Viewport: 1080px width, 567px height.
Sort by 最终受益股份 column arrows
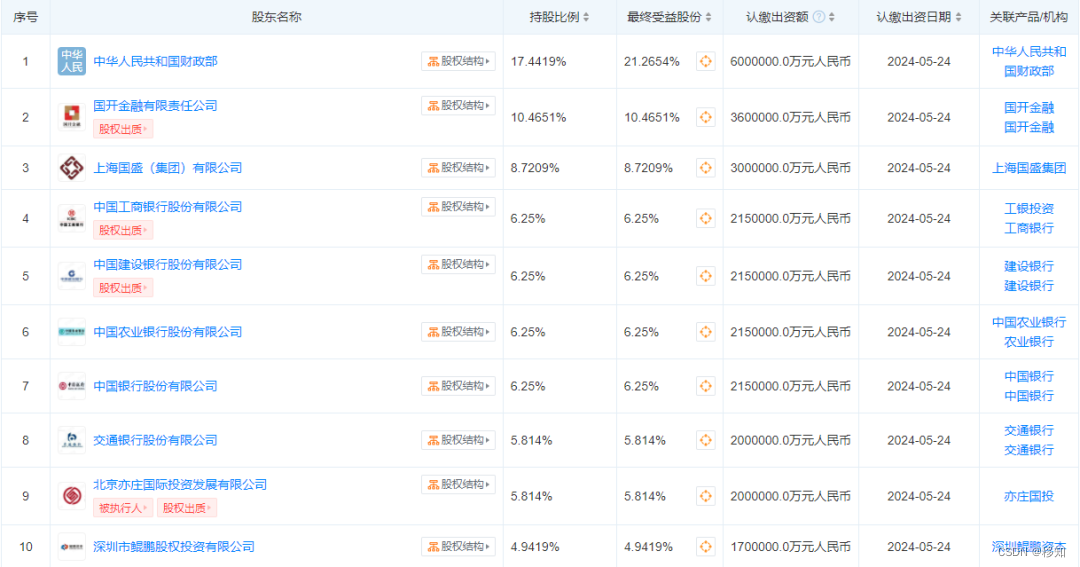(x=709, y=17)
